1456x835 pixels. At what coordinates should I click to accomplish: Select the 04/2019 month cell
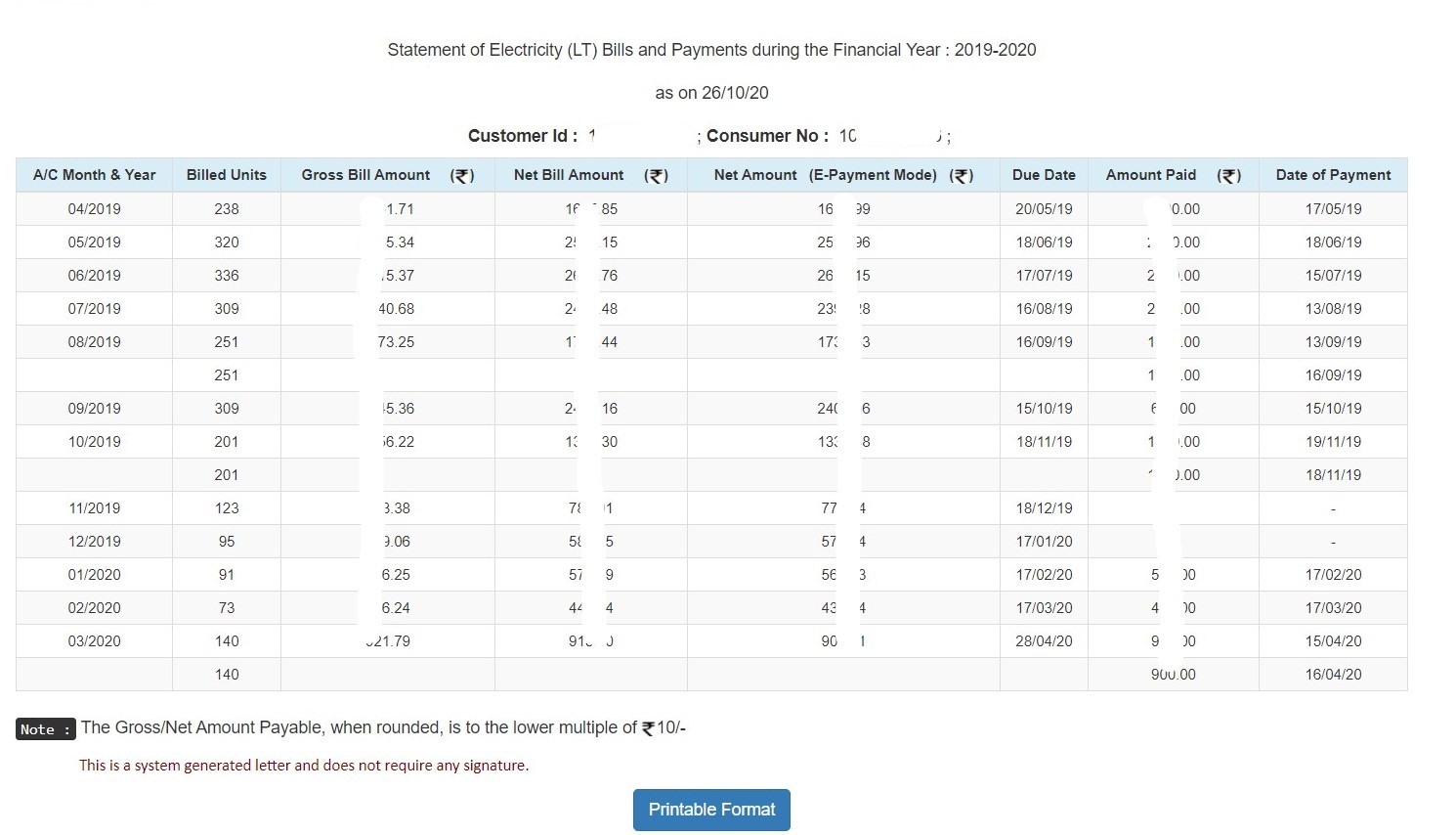point(94,209)
